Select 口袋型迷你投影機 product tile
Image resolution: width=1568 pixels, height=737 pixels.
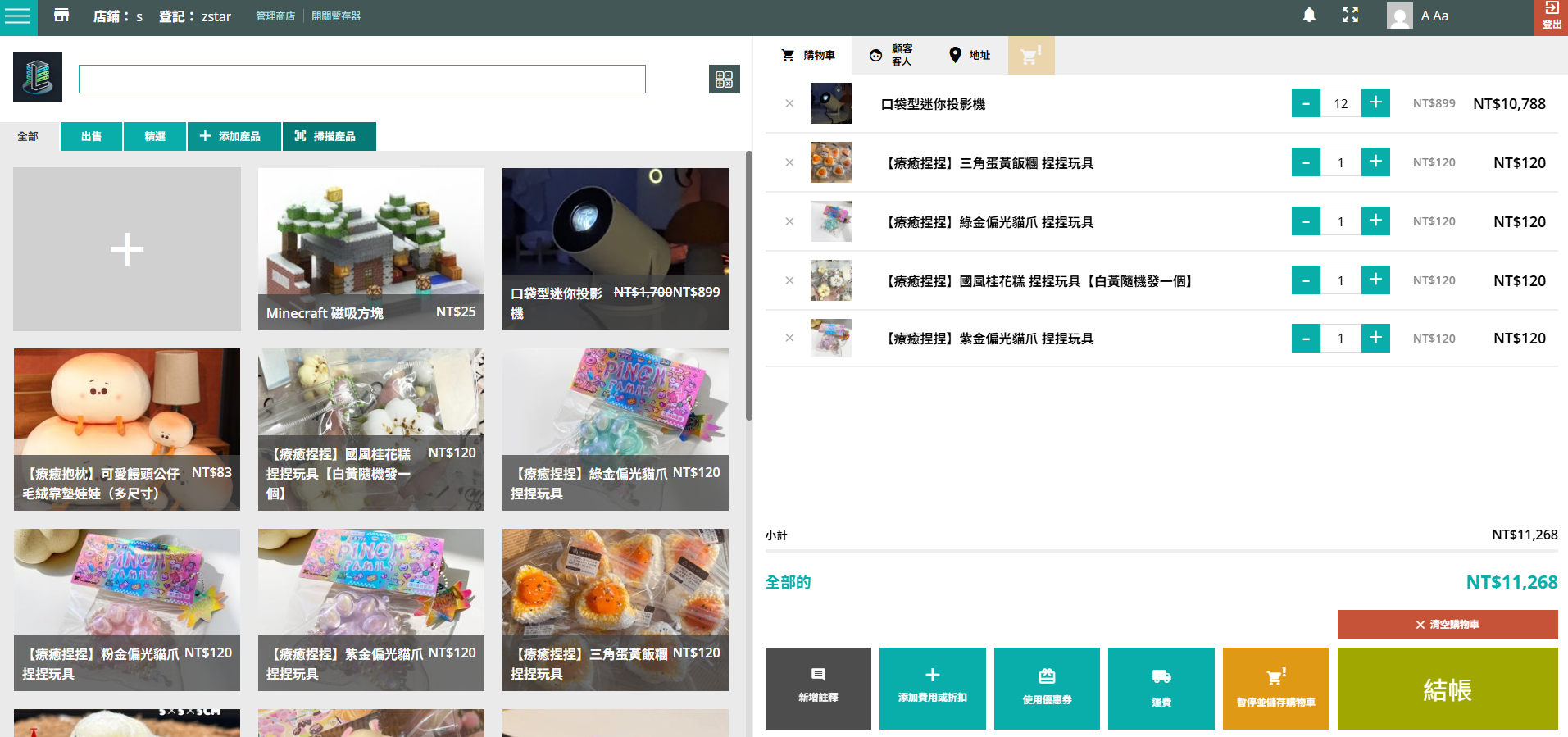[616, 249]
